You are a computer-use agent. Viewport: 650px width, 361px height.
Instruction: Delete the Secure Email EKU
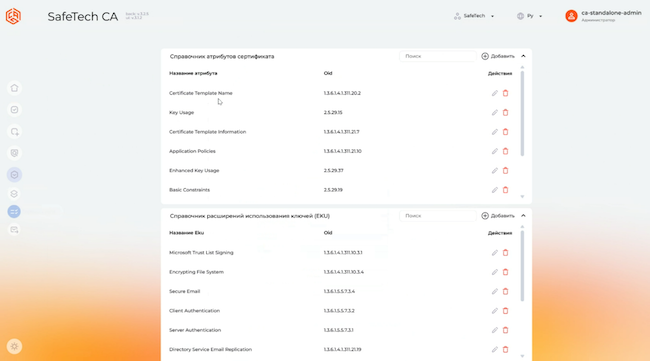[x=505, y=291]
